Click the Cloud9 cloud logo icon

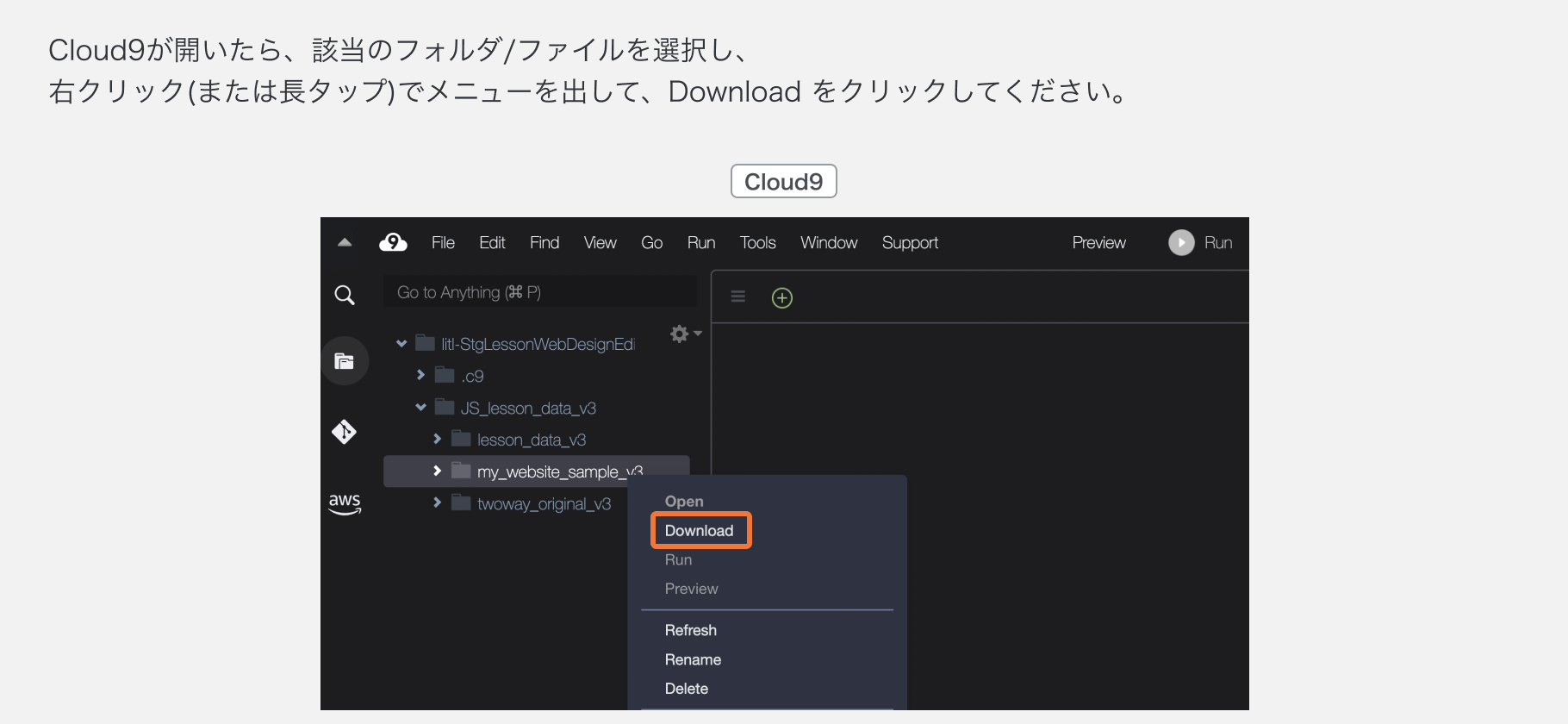coord(393,242)
